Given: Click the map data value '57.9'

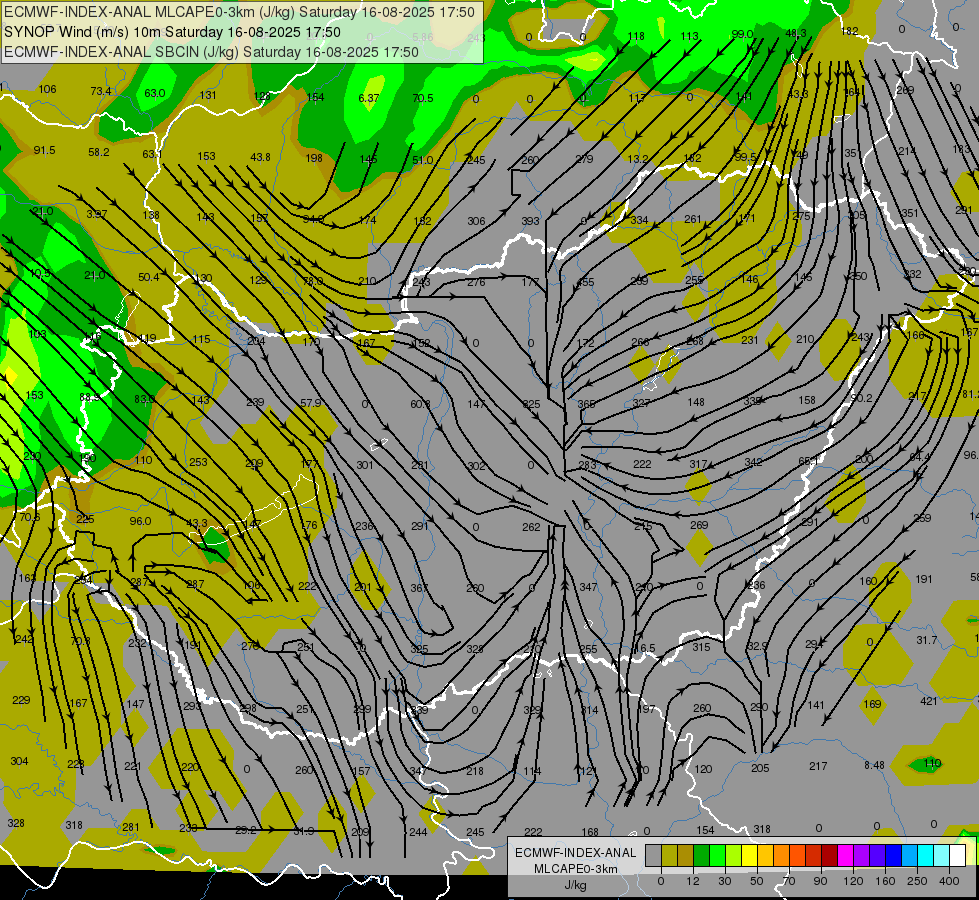Looking at the screenshot, I should (310, 403).
